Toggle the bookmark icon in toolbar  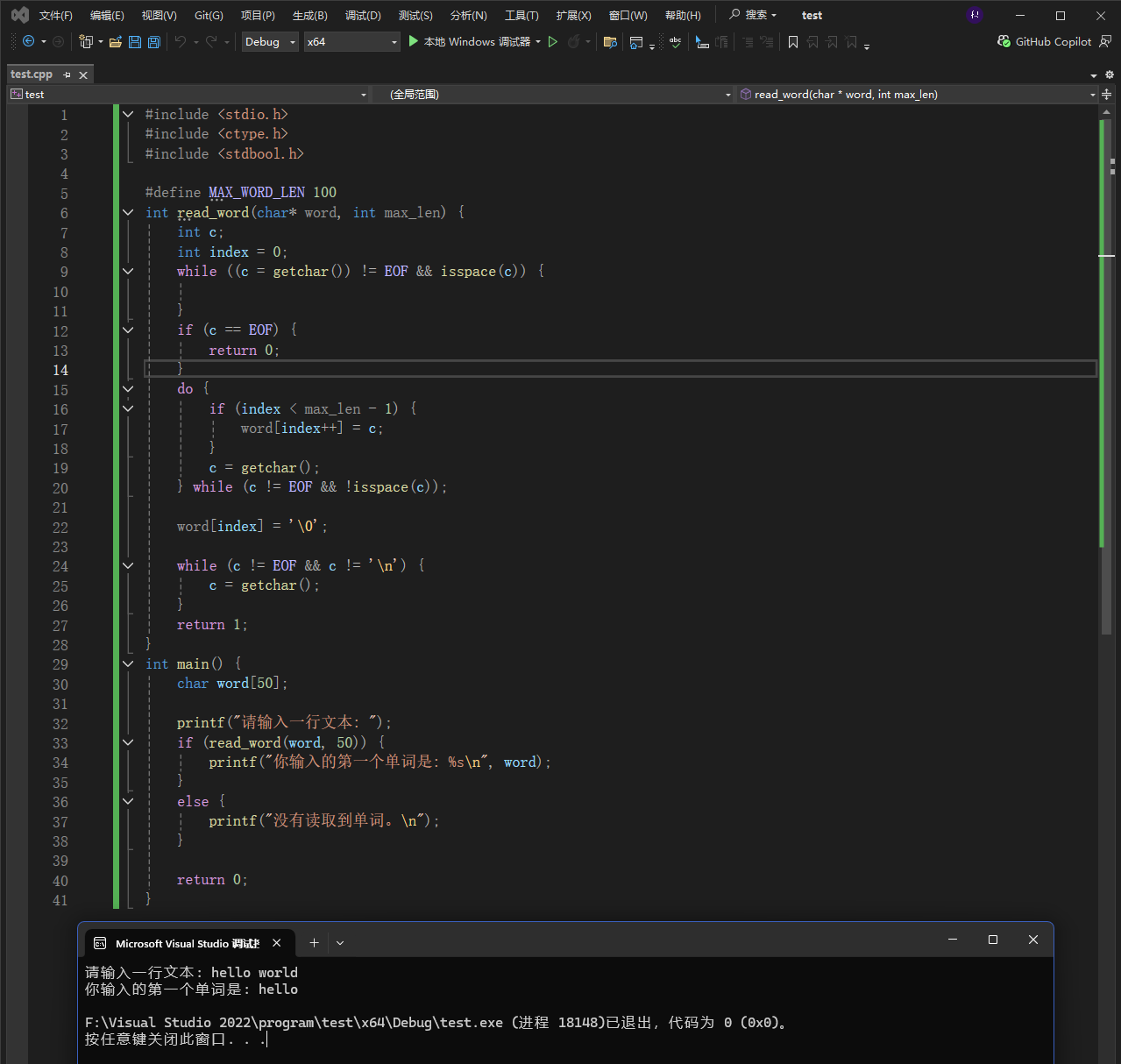(793, 41)
